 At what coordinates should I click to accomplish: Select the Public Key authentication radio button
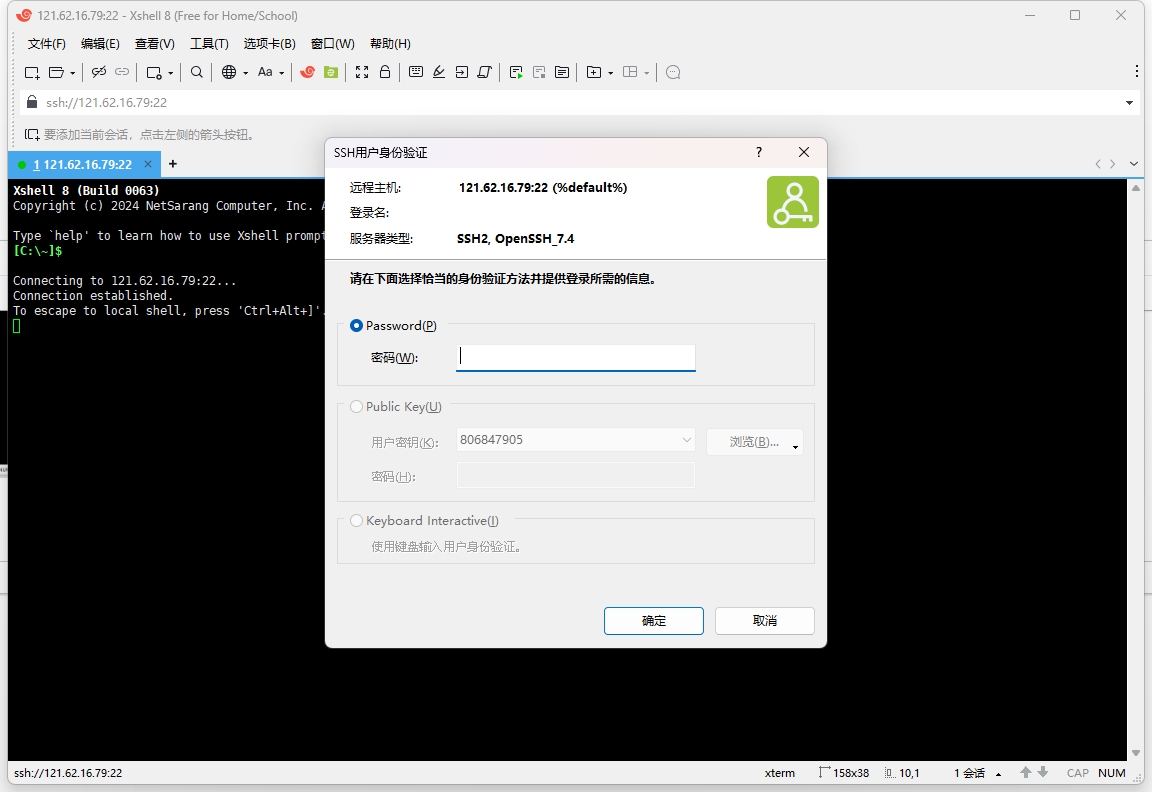(356, 406)
